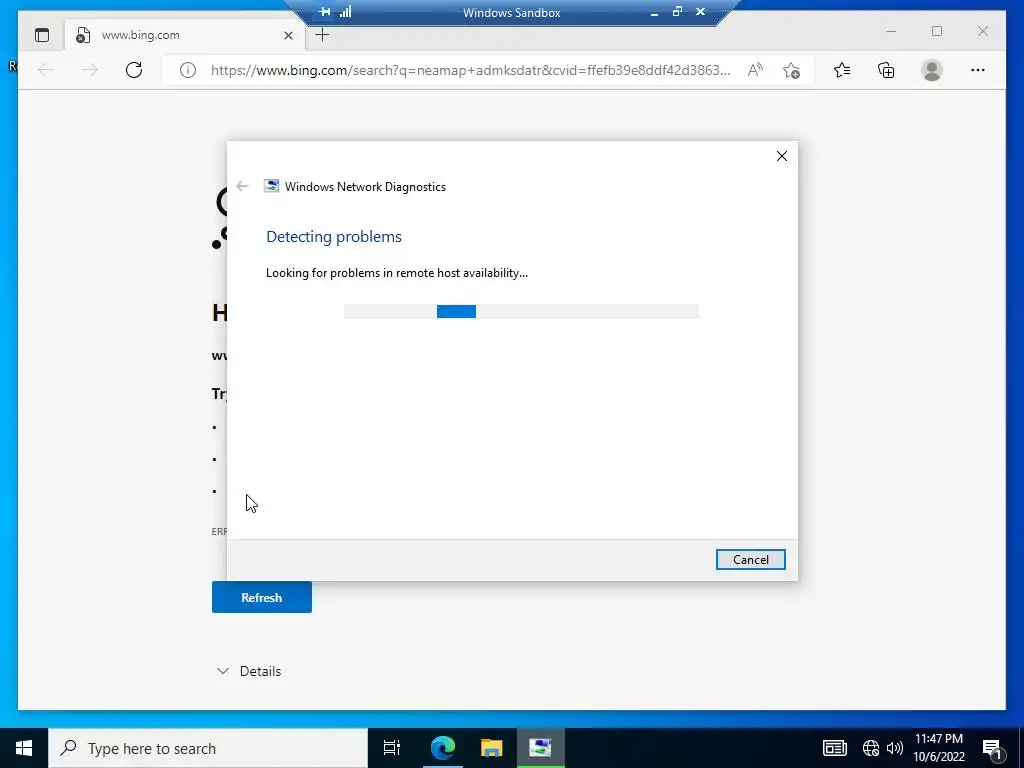The height and width of the screenshot is (768, 1024).
Task: Click the Bing URL address bar
Action: (x=470, y=70)
